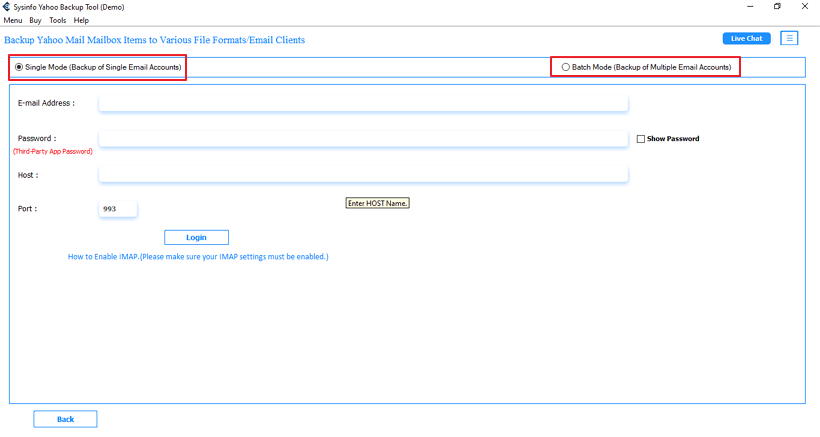Open the Help menu
820x437 pixels.
(81, 20)
